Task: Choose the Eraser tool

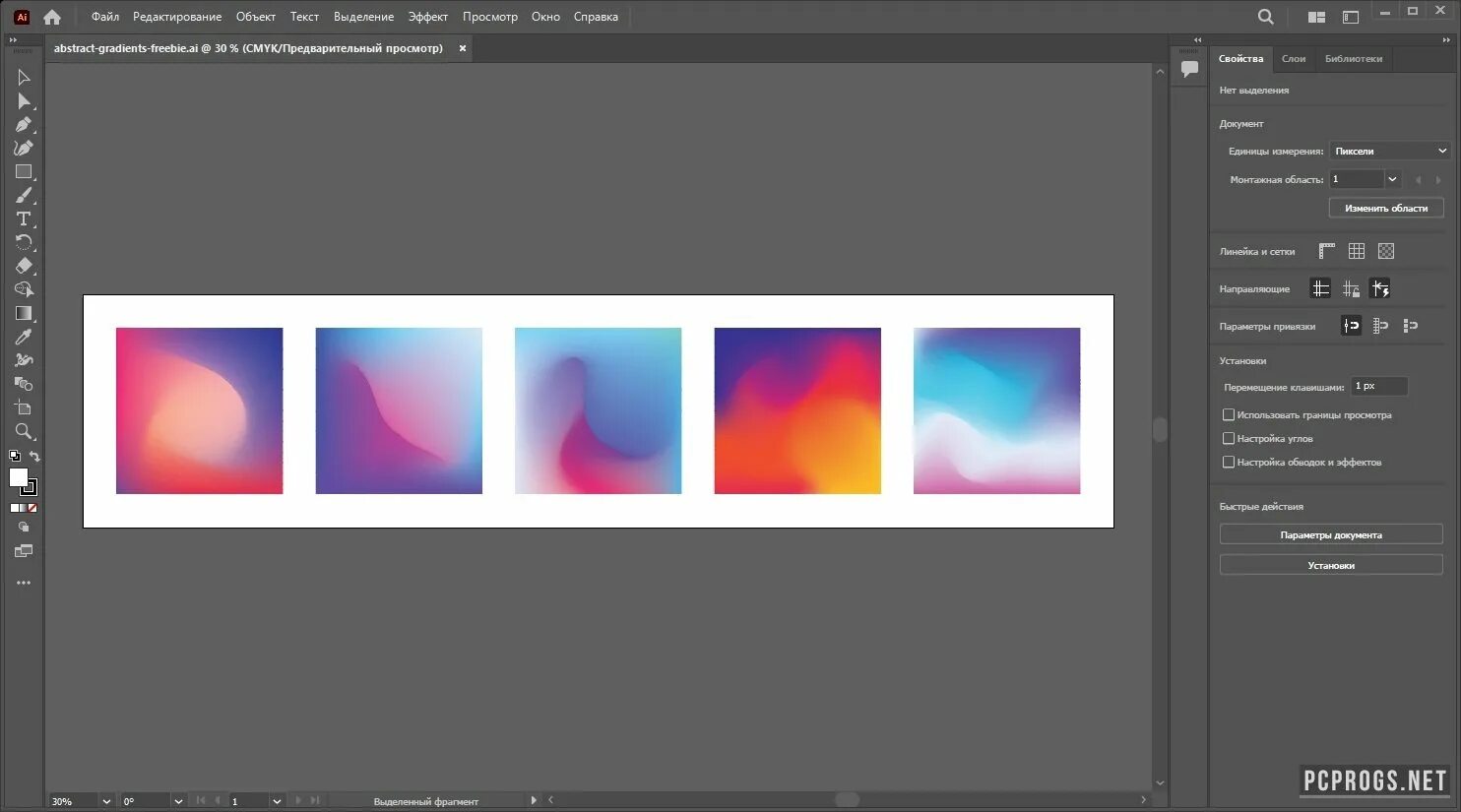Action: [25, 266]
